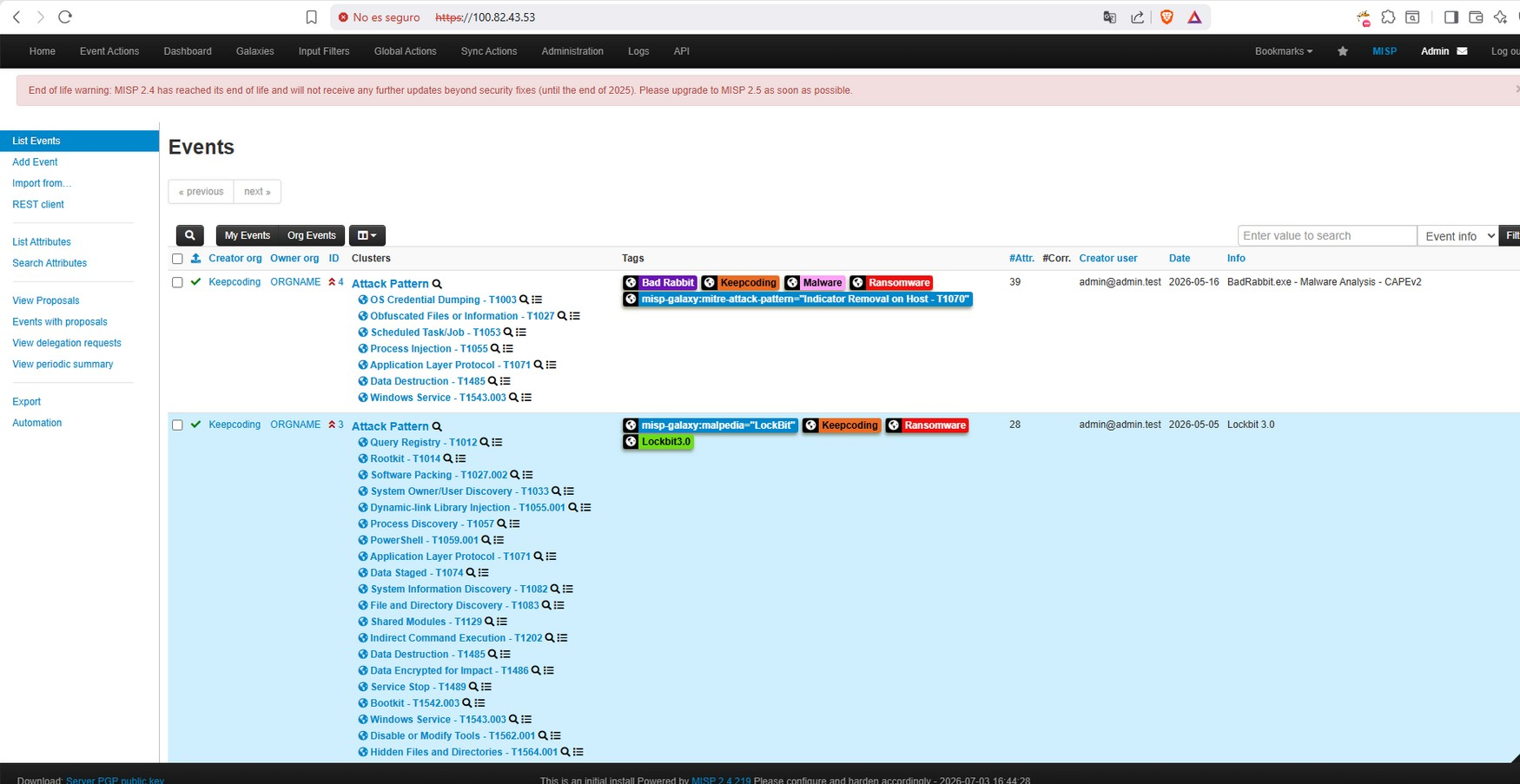Open the Event Actions menu

(x=109, y=51)
